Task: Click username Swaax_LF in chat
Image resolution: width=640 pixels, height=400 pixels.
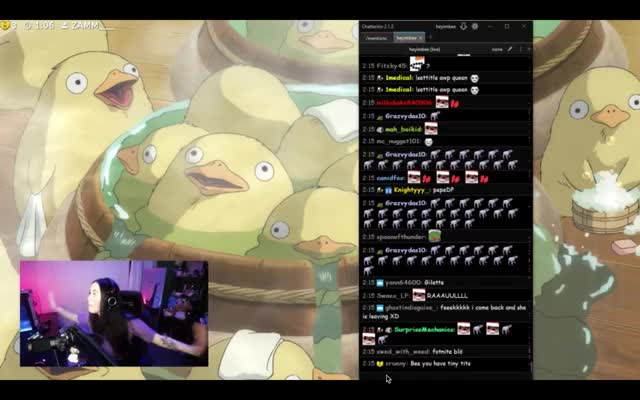Action: point(393,295)
